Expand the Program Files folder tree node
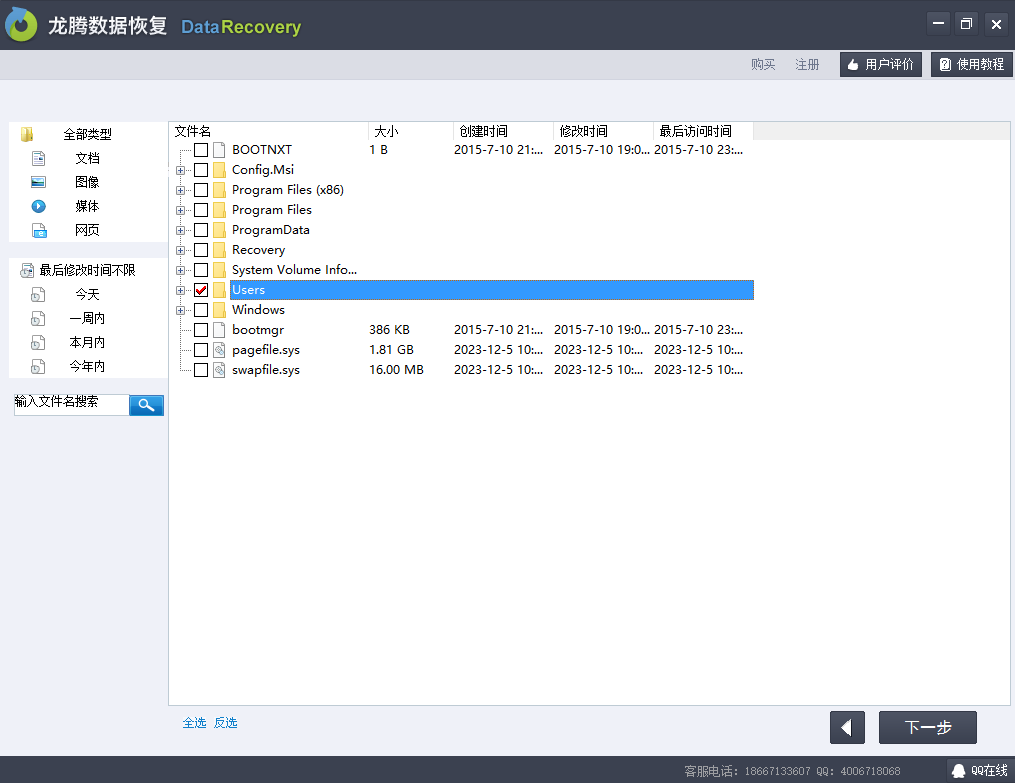This screenshot has height=783, width=1015. 181,209
